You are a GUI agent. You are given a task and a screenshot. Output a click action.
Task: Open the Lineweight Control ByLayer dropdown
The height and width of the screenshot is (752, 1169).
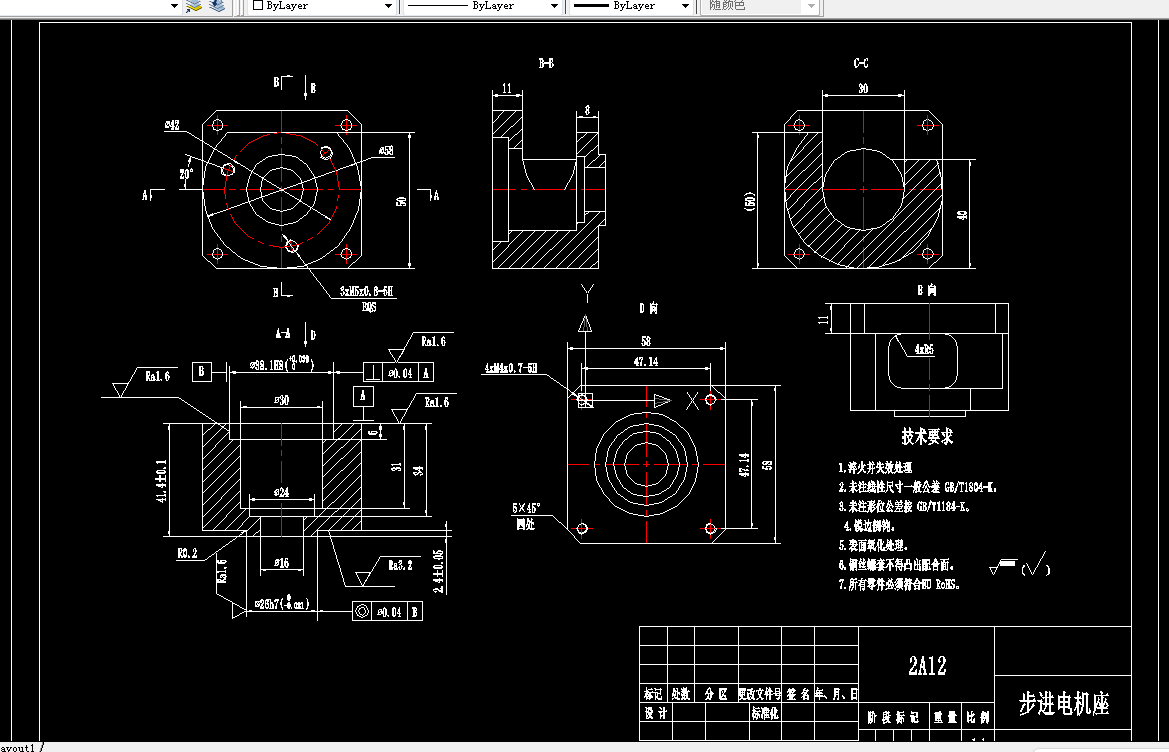685,6
